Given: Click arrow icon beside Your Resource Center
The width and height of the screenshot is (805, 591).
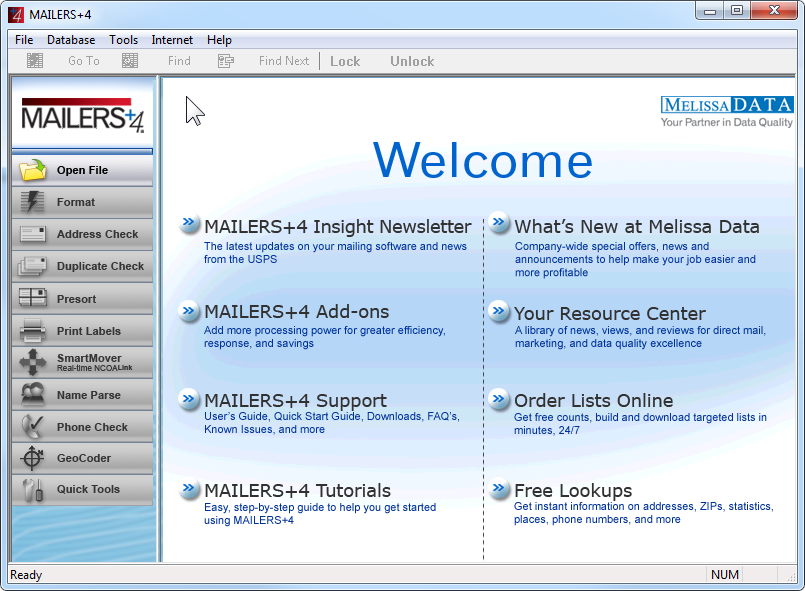Looking at the screenshot, I should pos(499,311).
